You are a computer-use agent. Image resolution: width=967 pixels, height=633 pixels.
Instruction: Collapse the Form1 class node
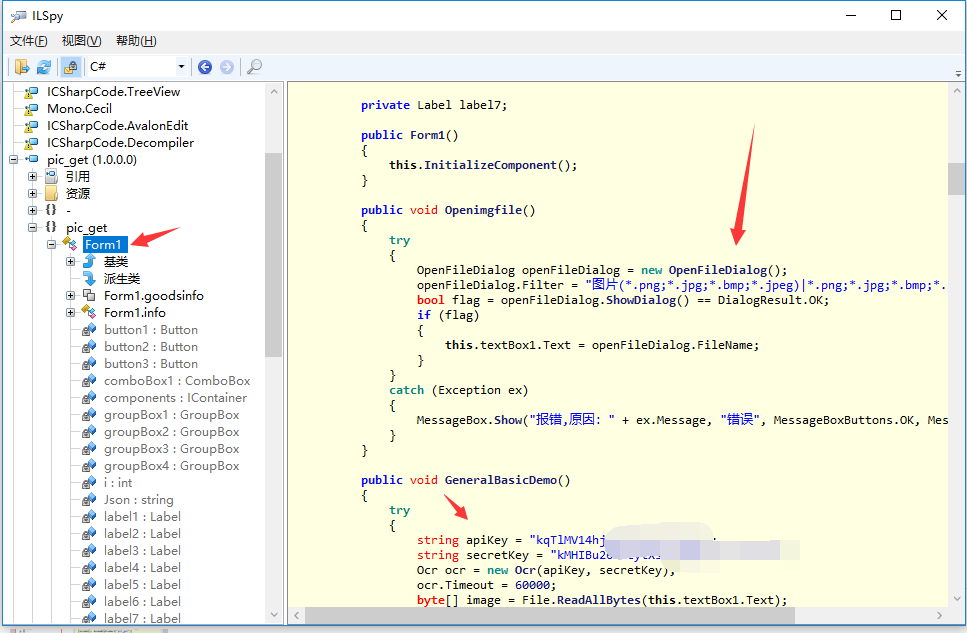[x=51, y=245]
